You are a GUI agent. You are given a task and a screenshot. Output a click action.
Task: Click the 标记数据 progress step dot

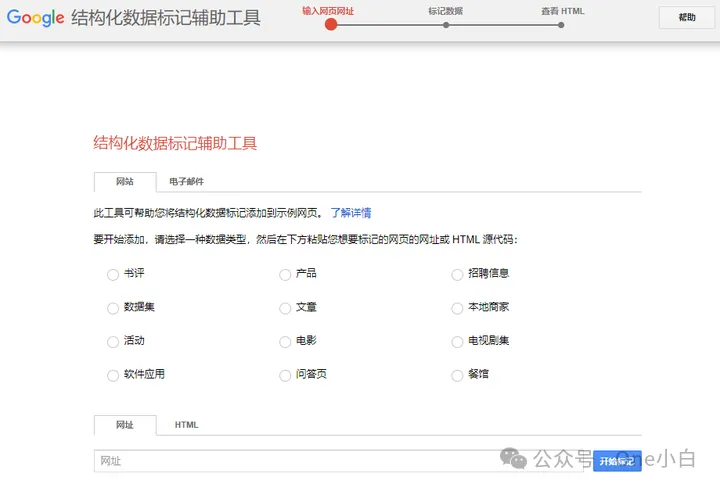446,25
